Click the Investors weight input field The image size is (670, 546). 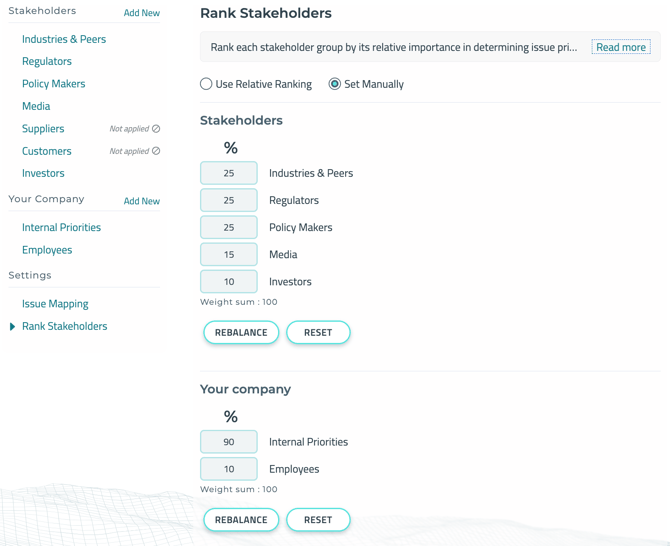click(x=229, y=282)
